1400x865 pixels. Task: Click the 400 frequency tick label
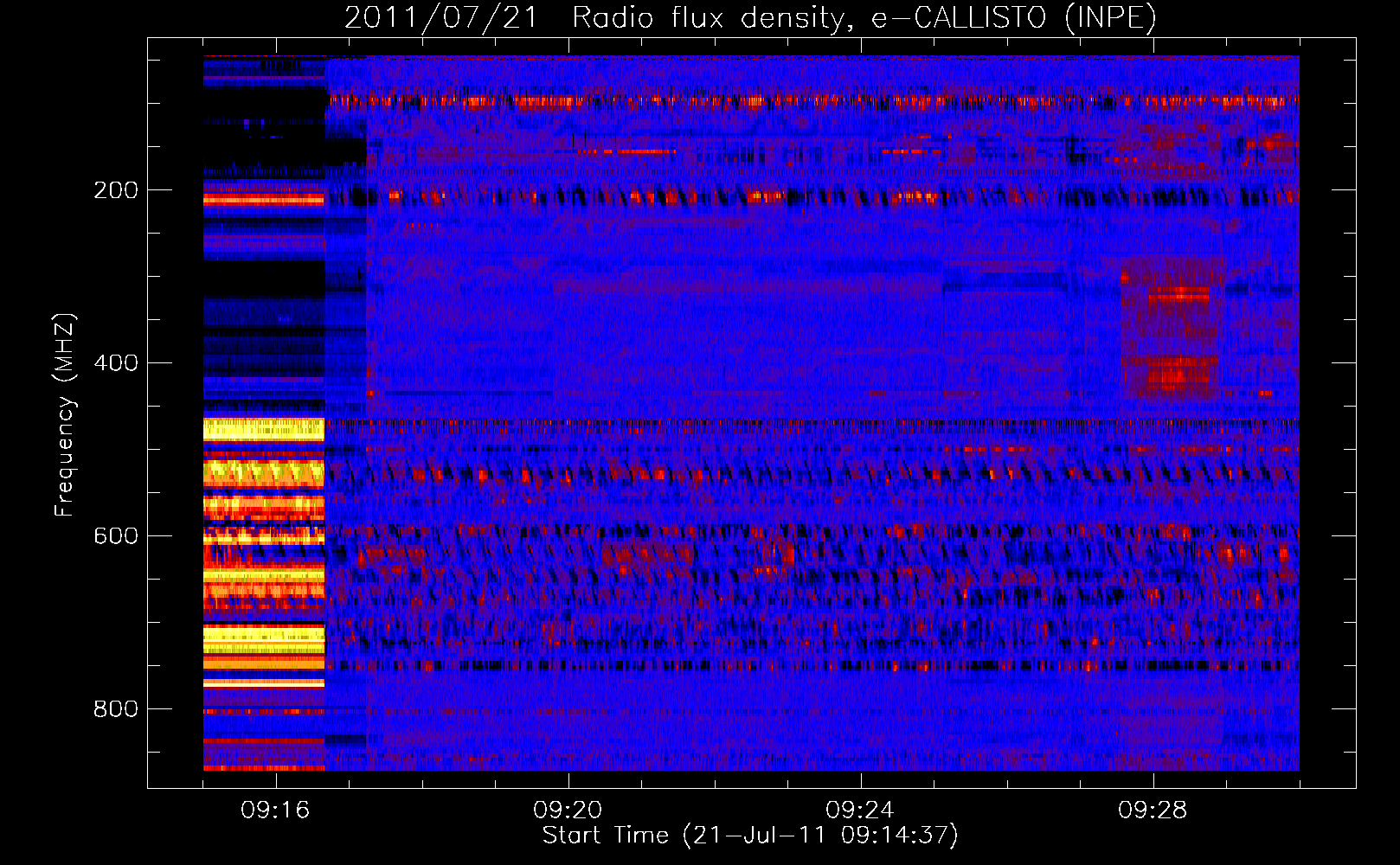point(116,363)
